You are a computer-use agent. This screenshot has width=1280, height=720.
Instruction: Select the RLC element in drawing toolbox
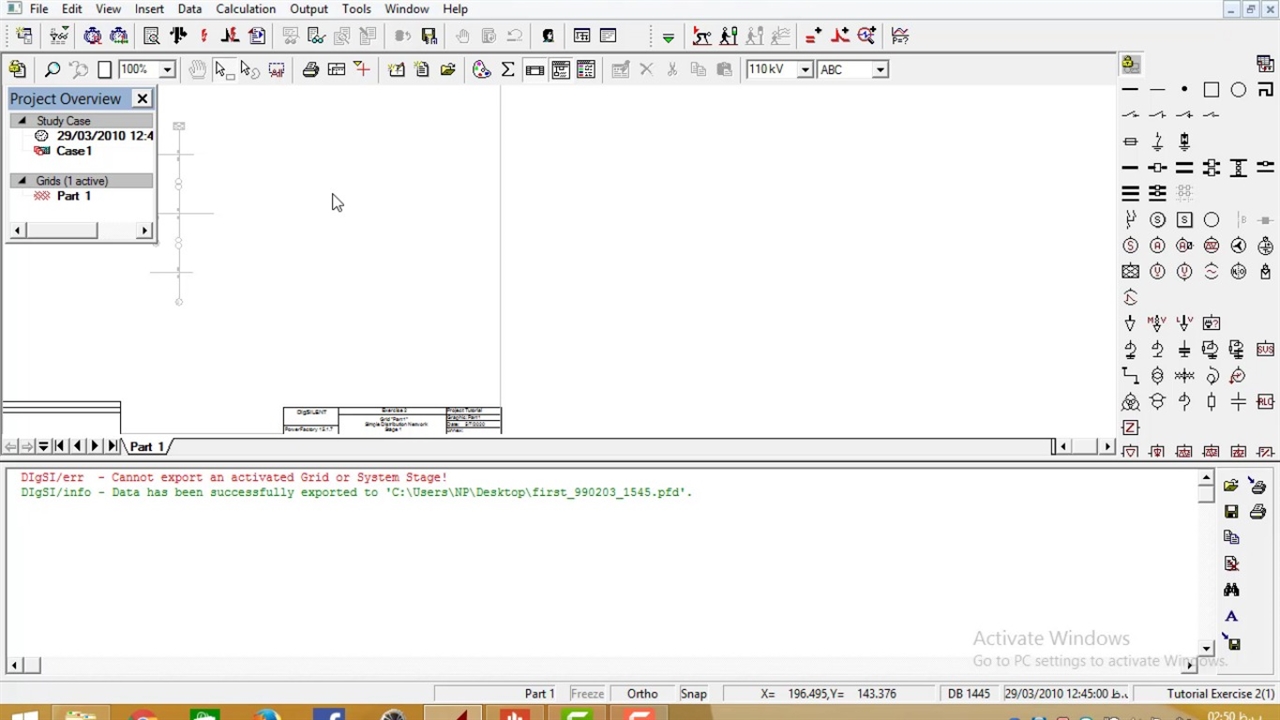point(1265,402)
